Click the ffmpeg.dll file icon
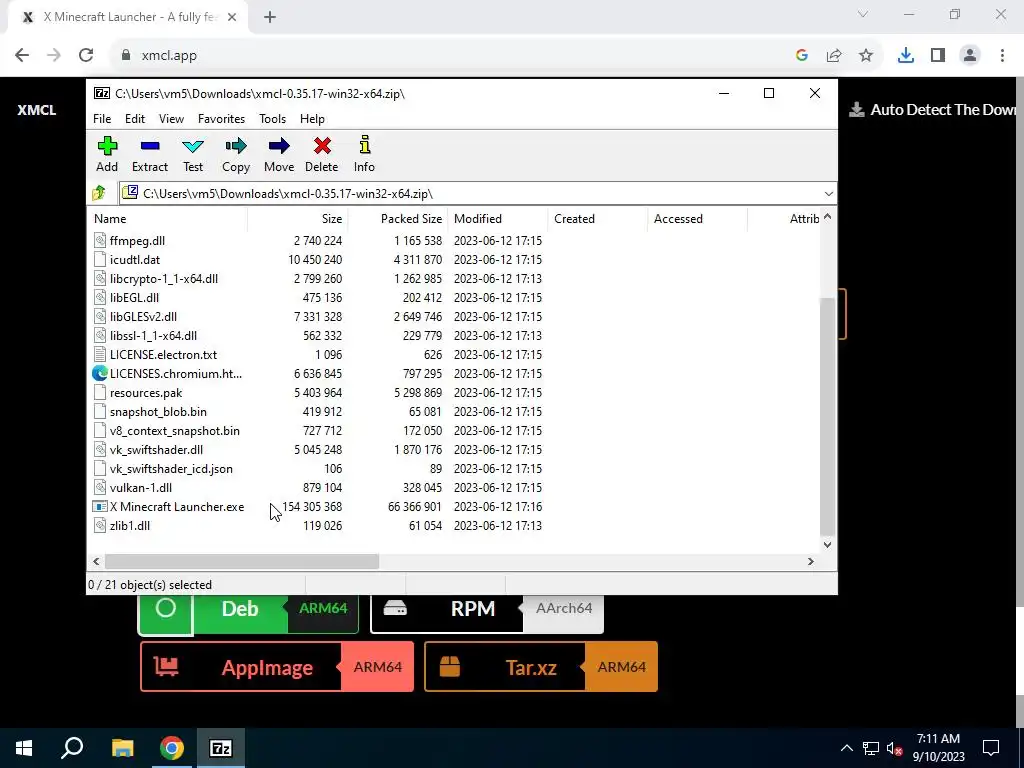 (99, 240)
